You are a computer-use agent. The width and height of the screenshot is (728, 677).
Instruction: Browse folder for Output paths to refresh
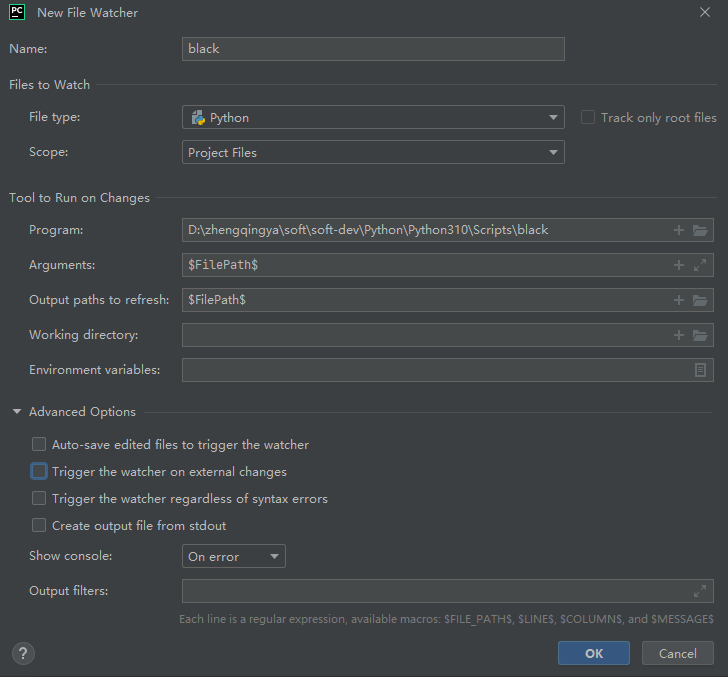point(700,300)
